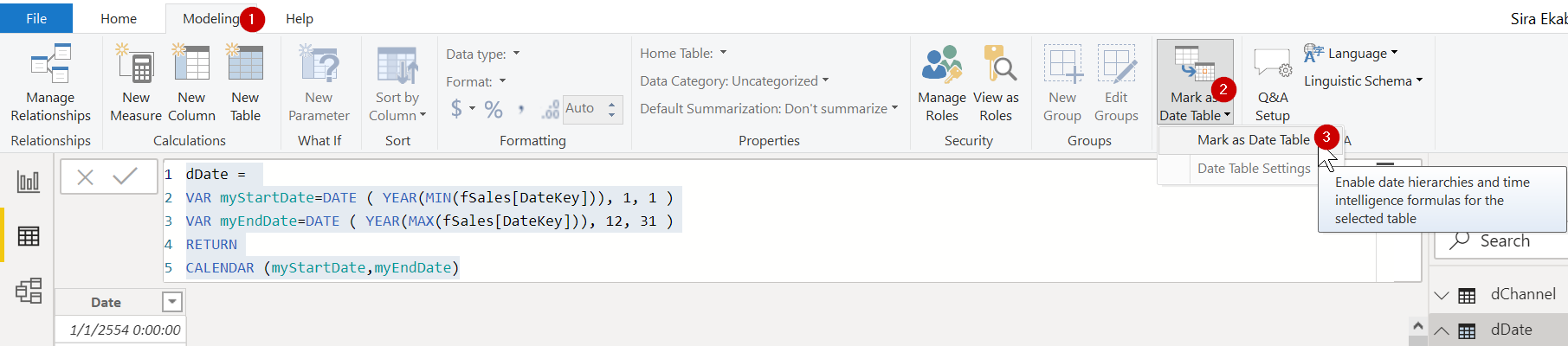Expand the dChannel table

pyautogui.click(x=1442, y=295)
